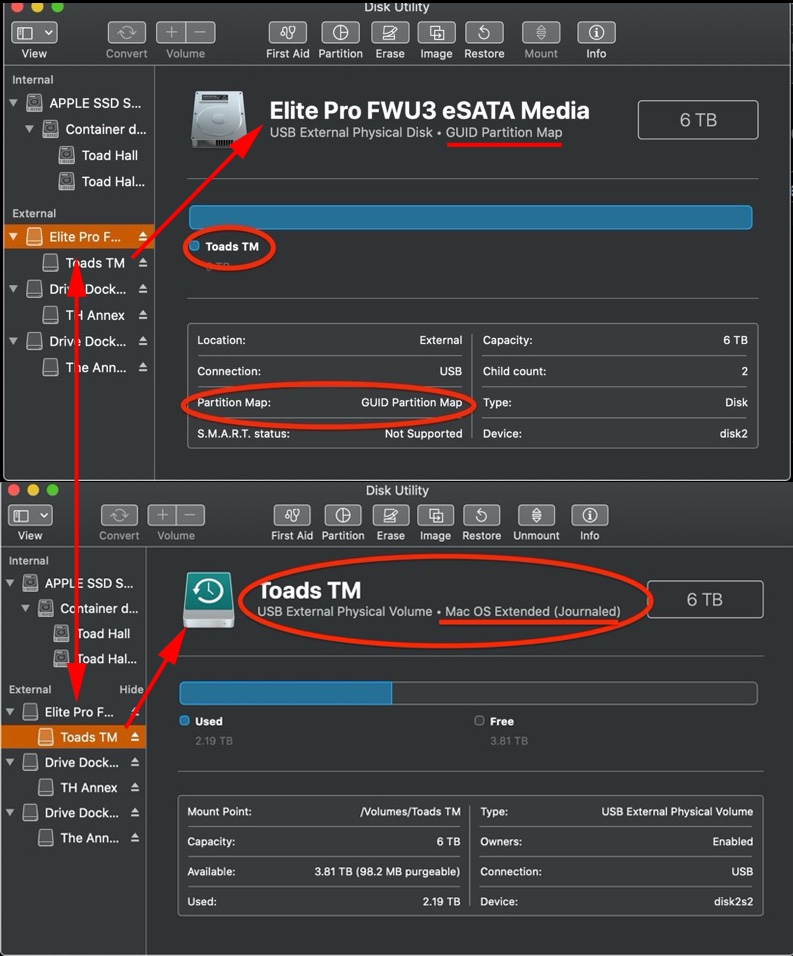The height and width of the screenshot is (956, 793).
Task: Collapse APPLE SSD disk in top window sidebar
Action: pyautogui.click(x=13, y=103)
